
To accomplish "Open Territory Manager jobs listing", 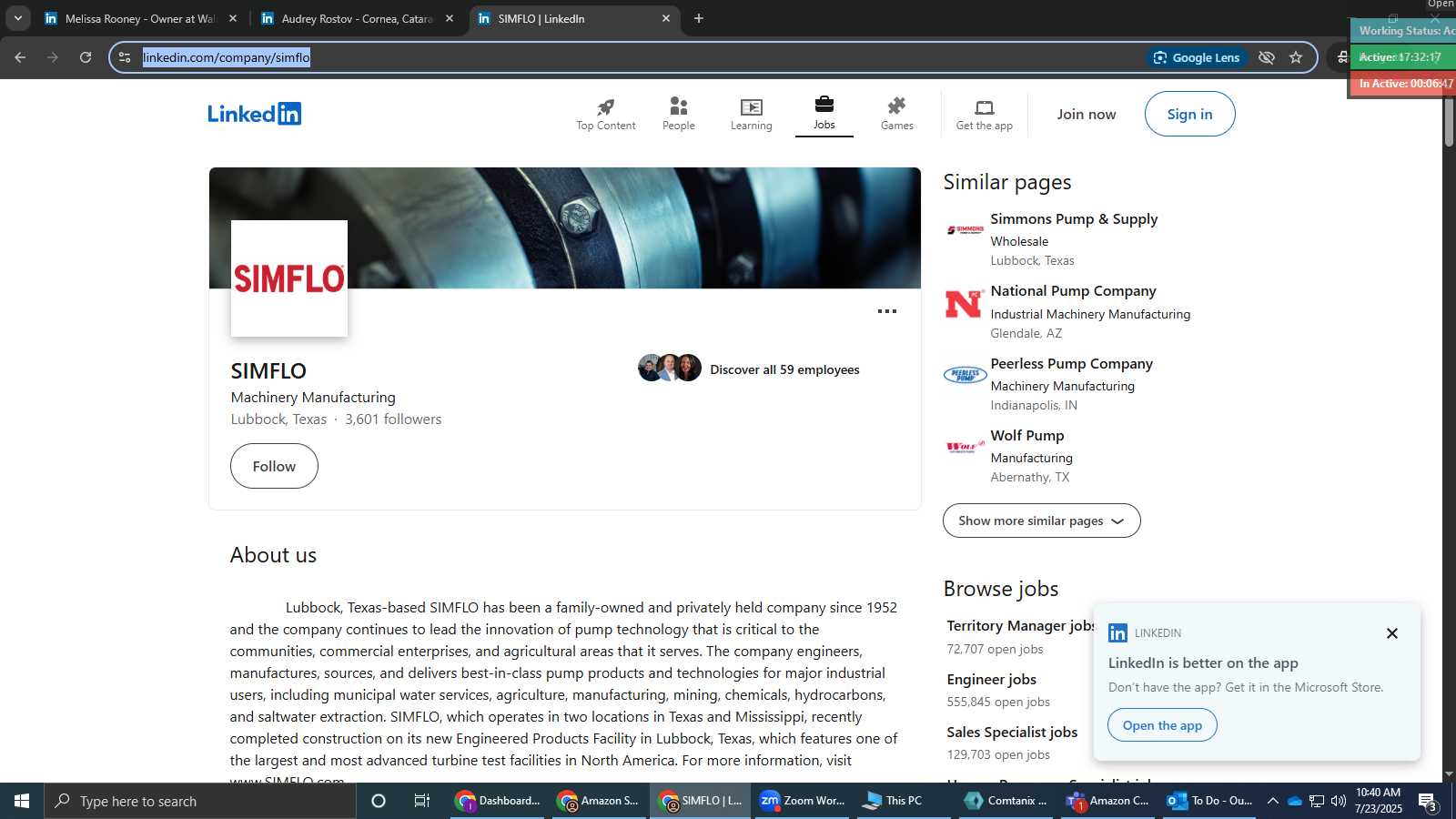I will [x=1020, y=626].
